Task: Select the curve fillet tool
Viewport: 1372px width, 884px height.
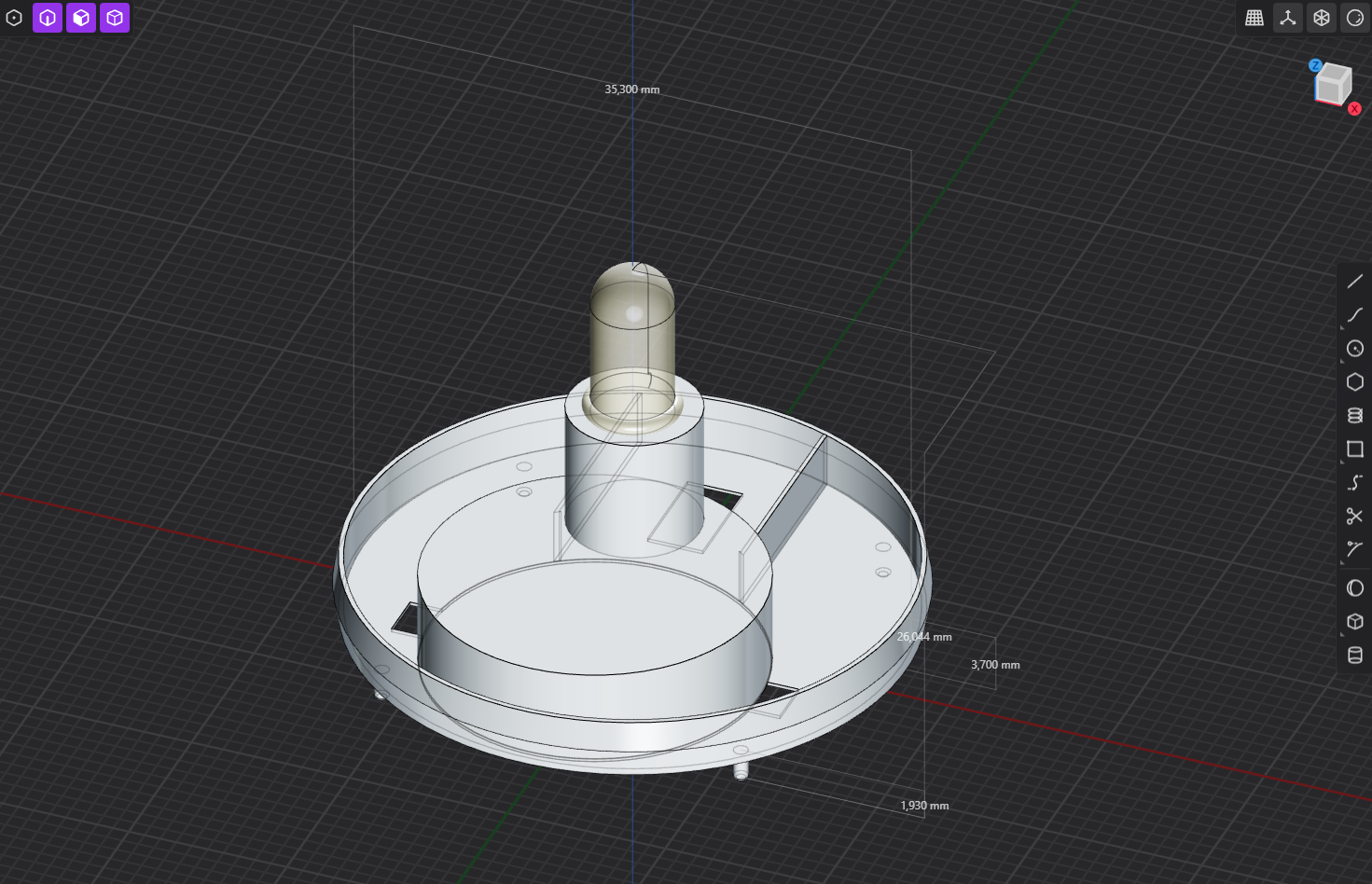Action: [1355, 550]
